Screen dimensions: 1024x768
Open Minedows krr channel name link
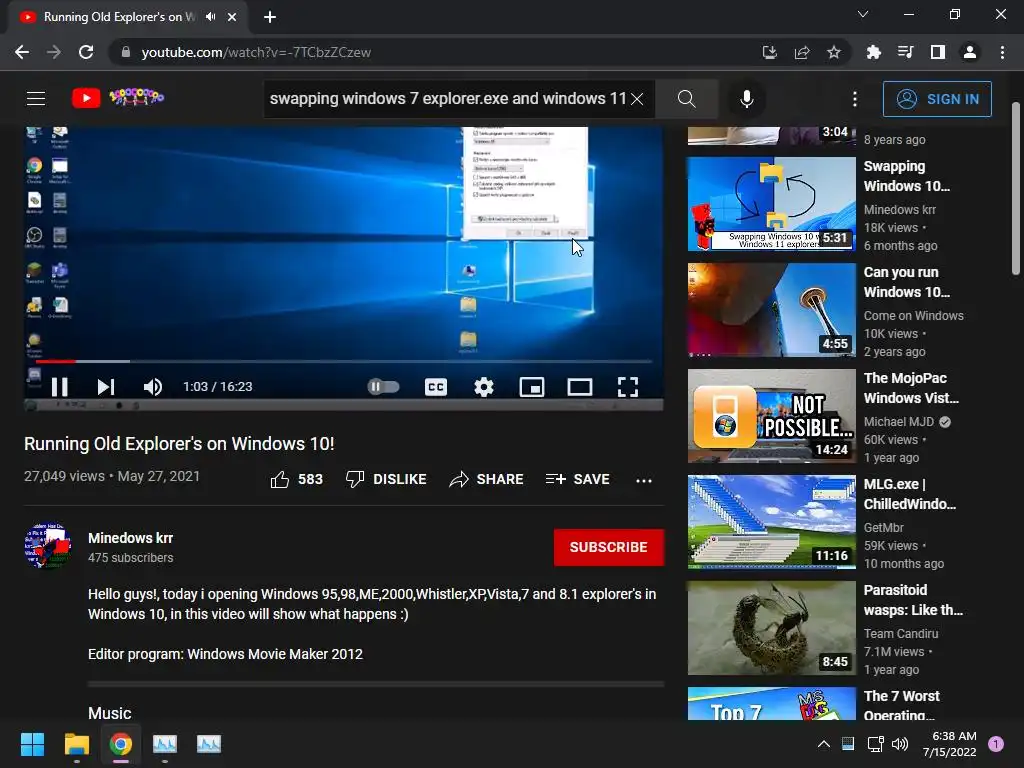pyautogui.click(x=131, y=538)
